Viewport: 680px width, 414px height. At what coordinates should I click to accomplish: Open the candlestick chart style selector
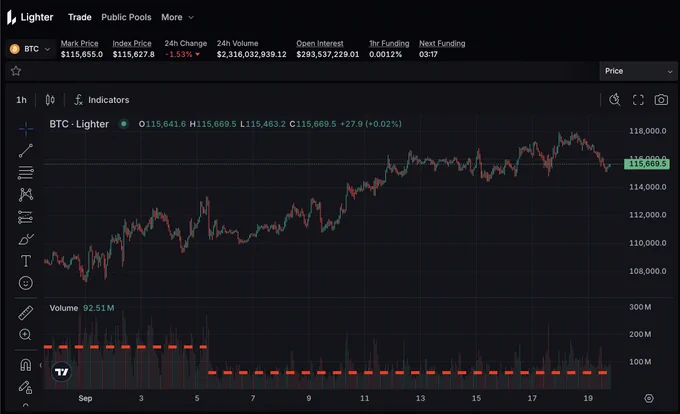tap(50, 100)
